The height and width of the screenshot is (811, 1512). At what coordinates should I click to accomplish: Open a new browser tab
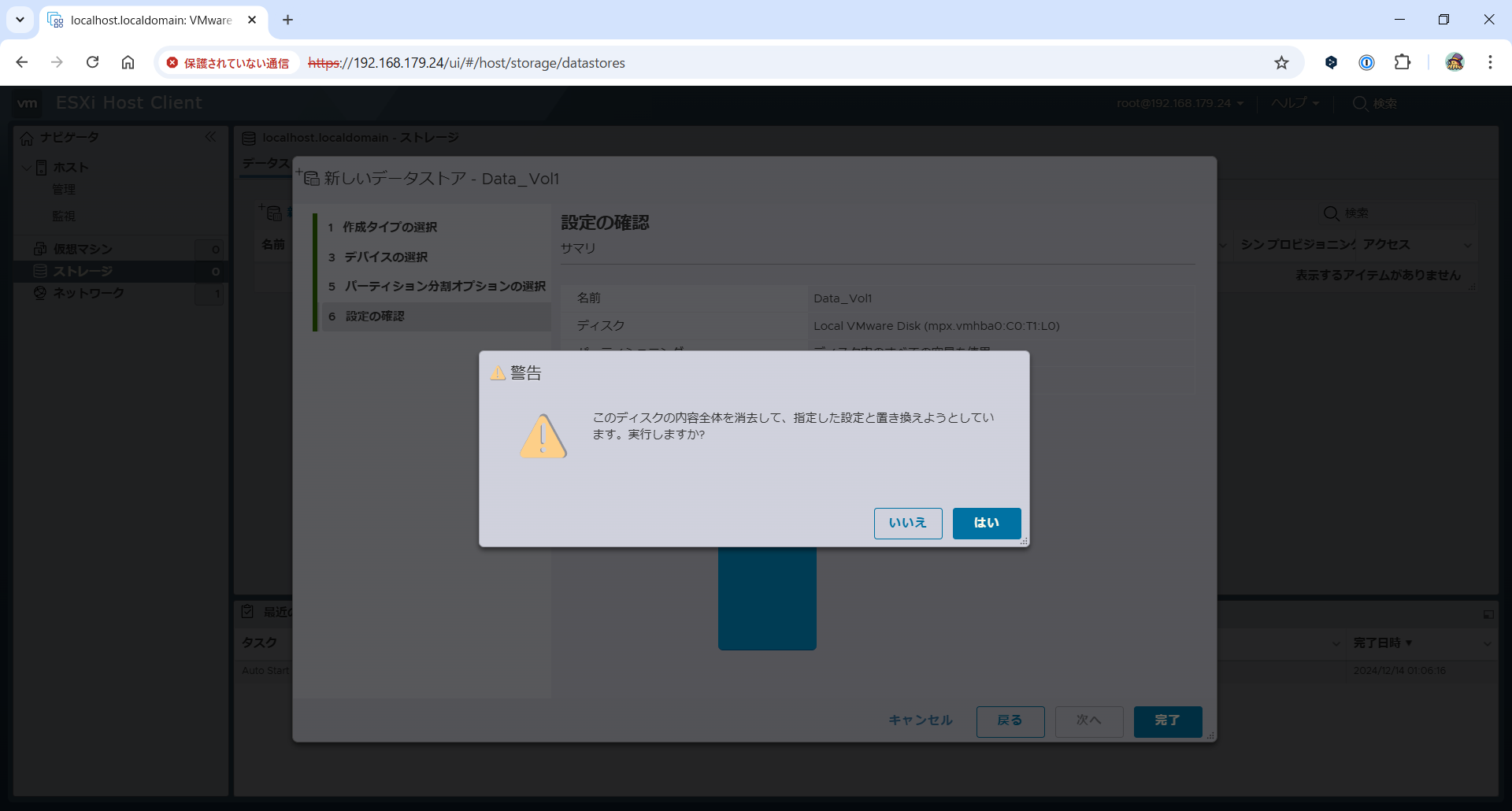(288, 20)
